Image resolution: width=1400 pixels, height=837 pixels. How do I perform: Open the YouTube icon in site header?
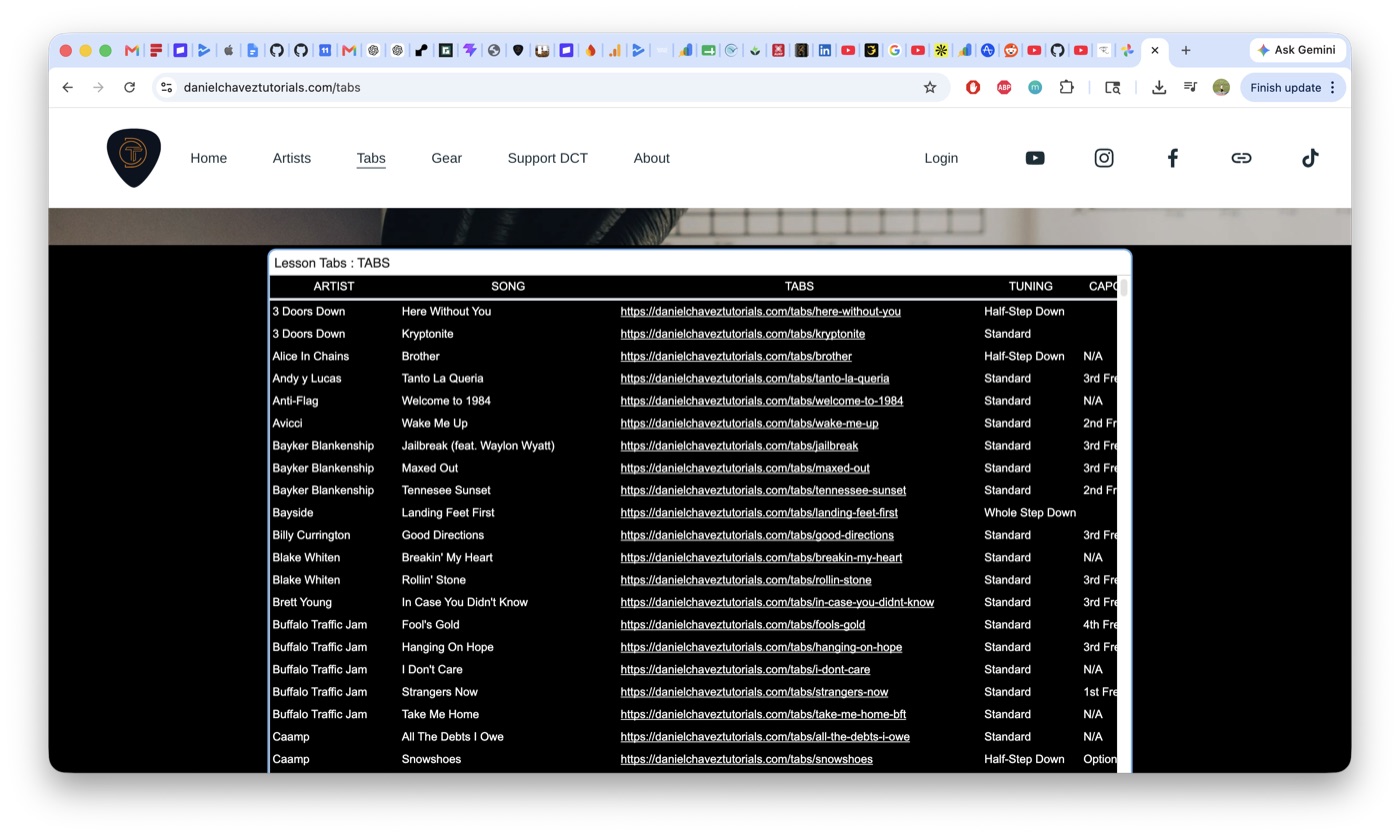point(1035,158)
